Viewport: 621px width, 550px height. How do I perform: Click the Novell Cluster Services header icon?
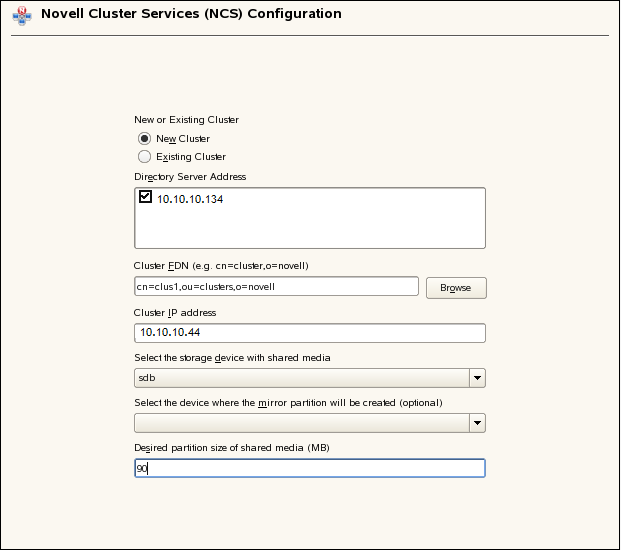22,15
